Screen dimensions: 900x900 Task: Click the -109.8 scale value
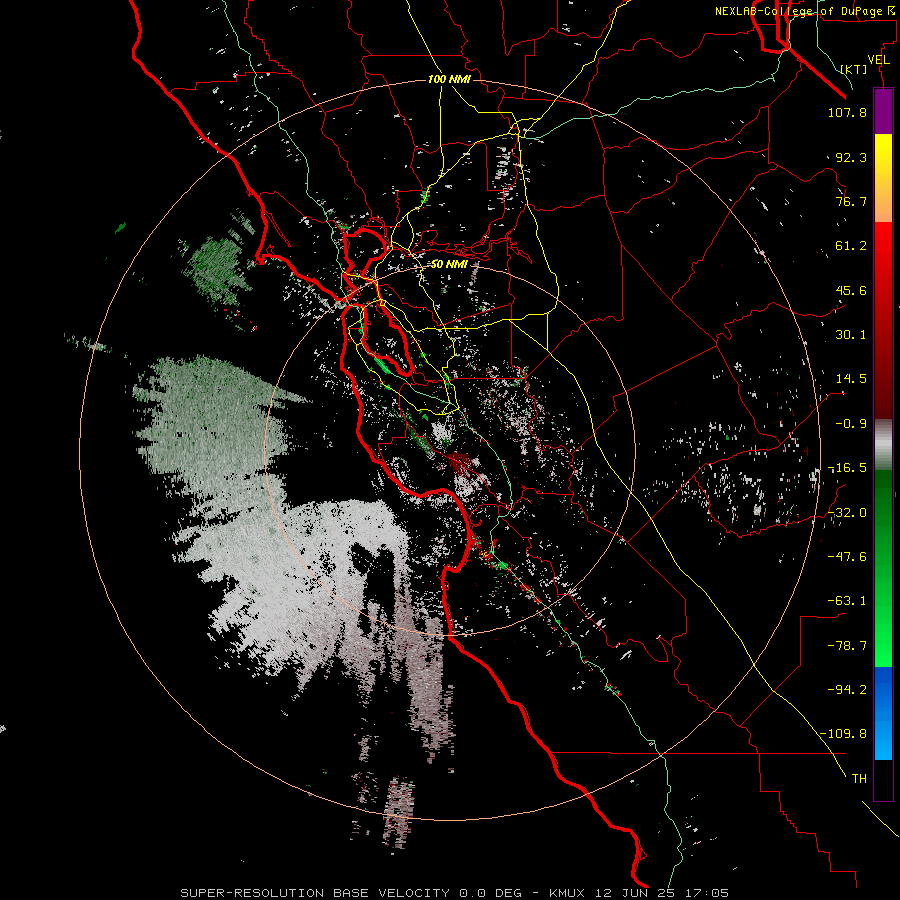844,734
